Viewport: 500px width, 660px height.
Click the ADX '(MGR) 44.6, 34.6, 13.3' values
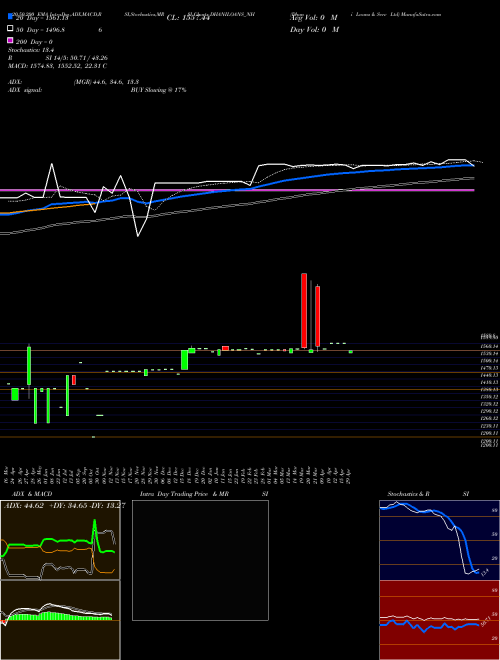(x=106, y=82)
